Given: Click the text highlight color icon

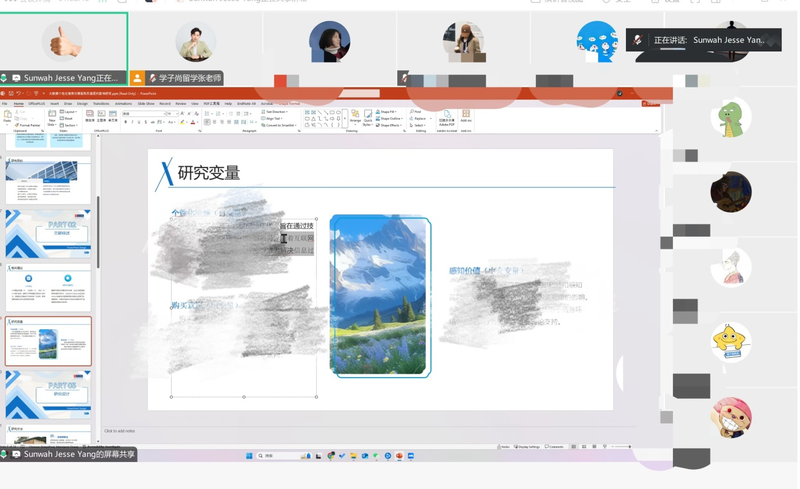Looking at the screenshot, I should 182,122.
